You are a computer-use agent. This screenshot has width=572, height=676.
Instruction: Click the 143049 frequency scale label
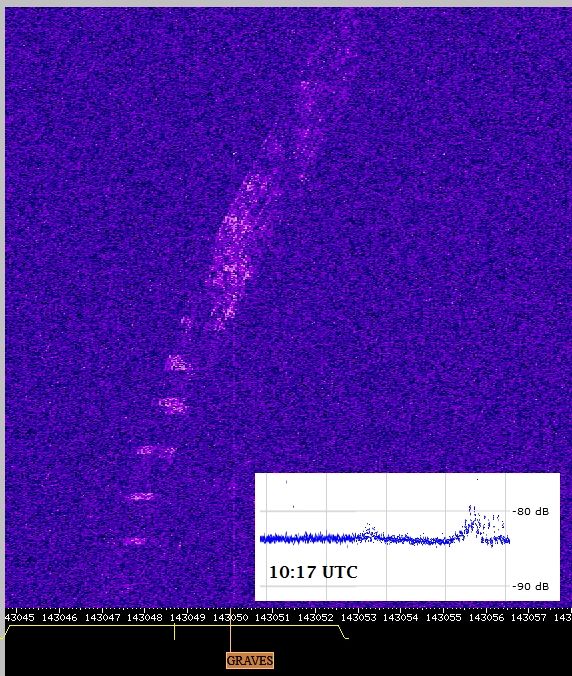coord(188,618)
